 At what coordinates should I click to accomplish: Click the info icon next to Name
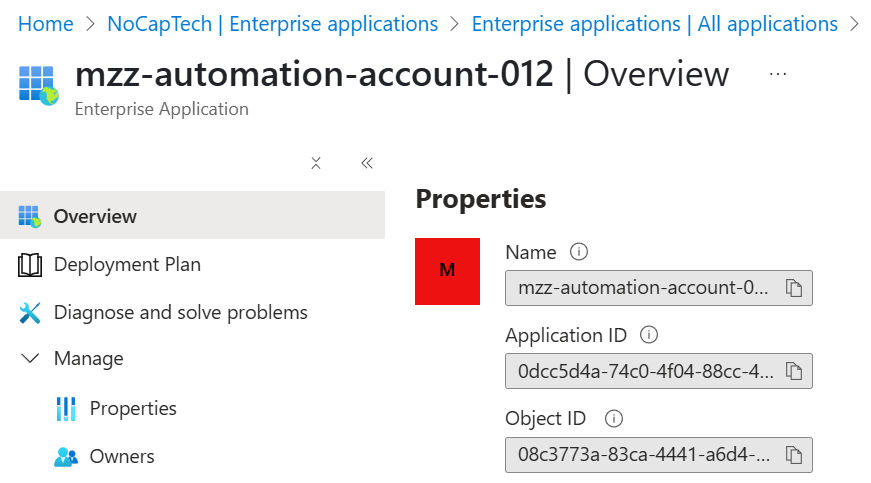tap(579, 252)
